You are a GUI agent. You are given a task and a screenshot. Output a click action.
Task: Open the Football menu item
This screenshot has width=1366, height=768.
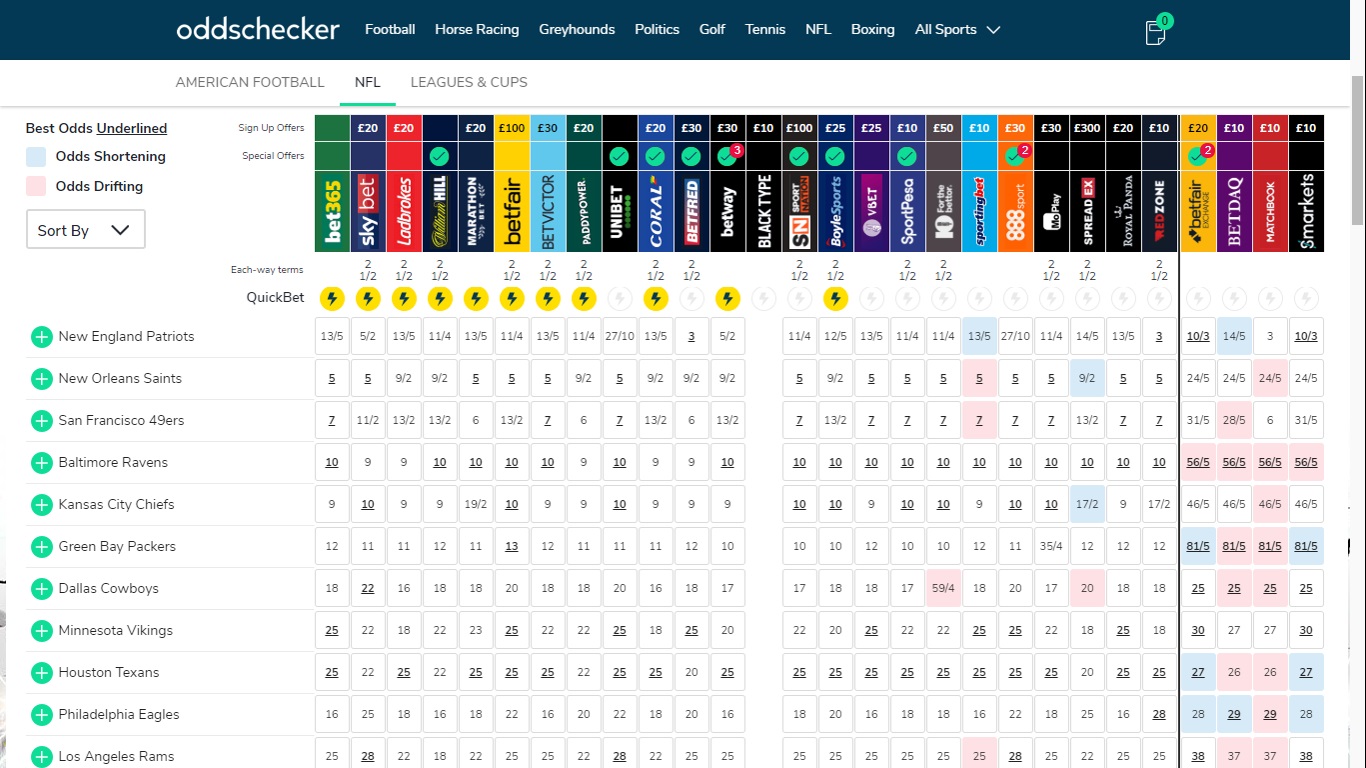click(390, 29)
